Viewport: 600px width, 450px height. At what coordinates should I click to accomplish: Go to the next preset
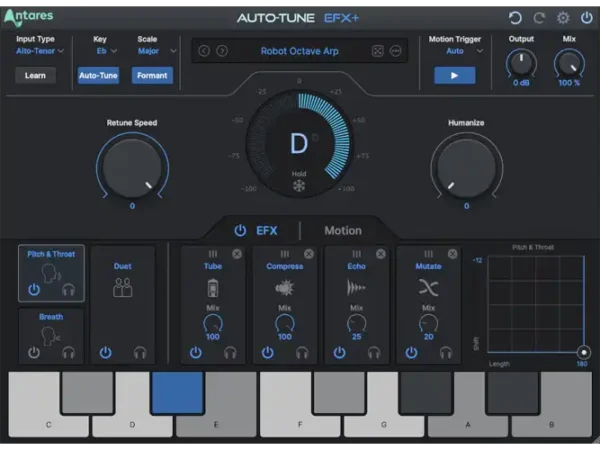coord(222,51)
